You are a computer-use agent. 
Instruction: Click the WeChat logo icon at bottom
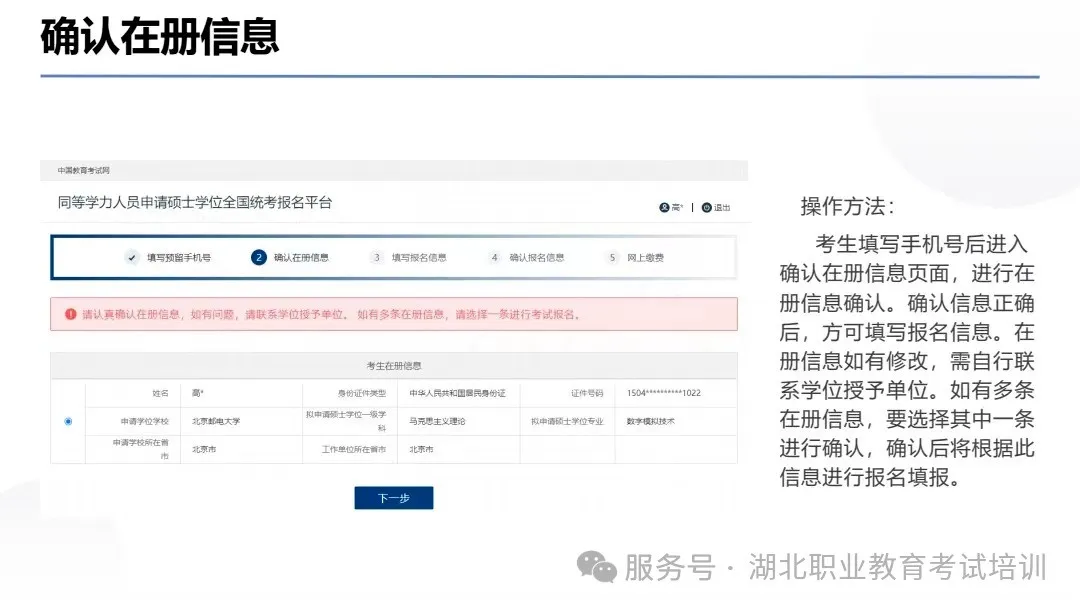(596, 567)
